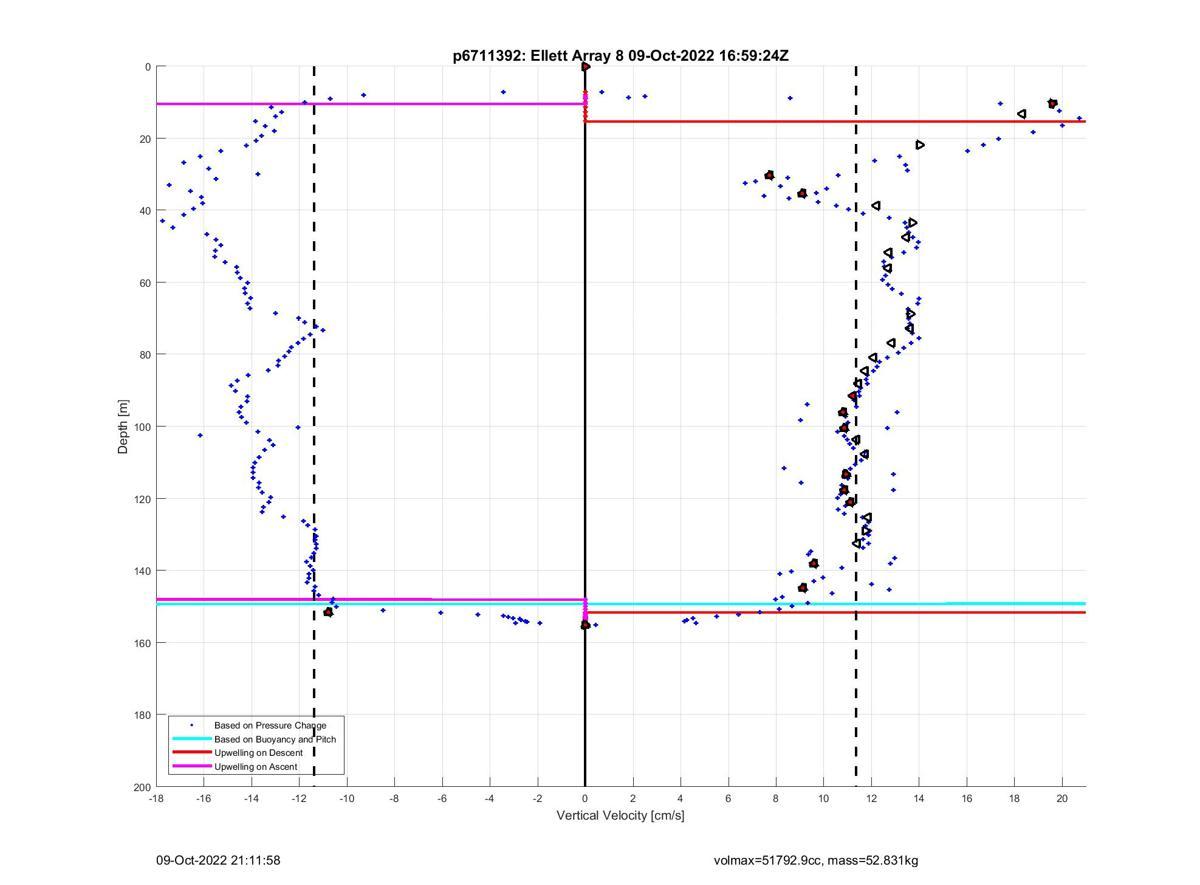
Task: Click the 'volmax=51792.9cc, mass=52.831kg' text
Action: click(815, 860)
